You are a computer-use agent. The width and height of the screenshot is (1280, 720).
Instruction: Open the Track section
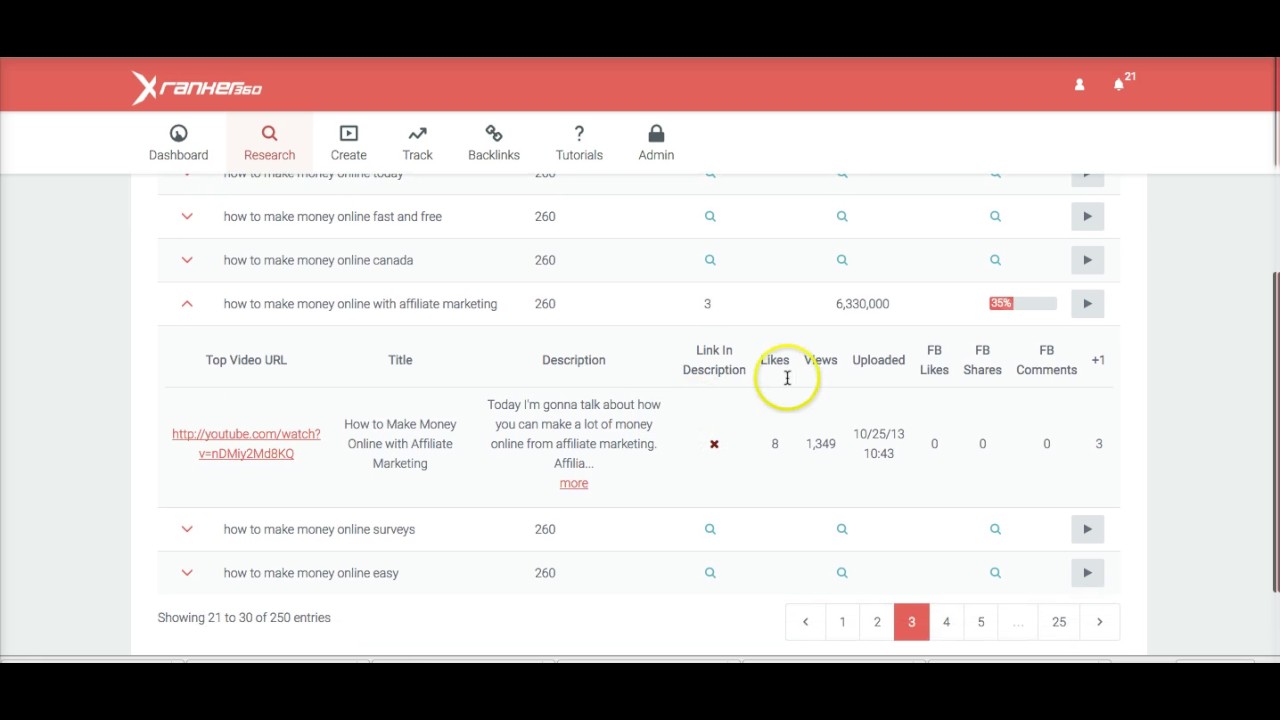(417, 143)
